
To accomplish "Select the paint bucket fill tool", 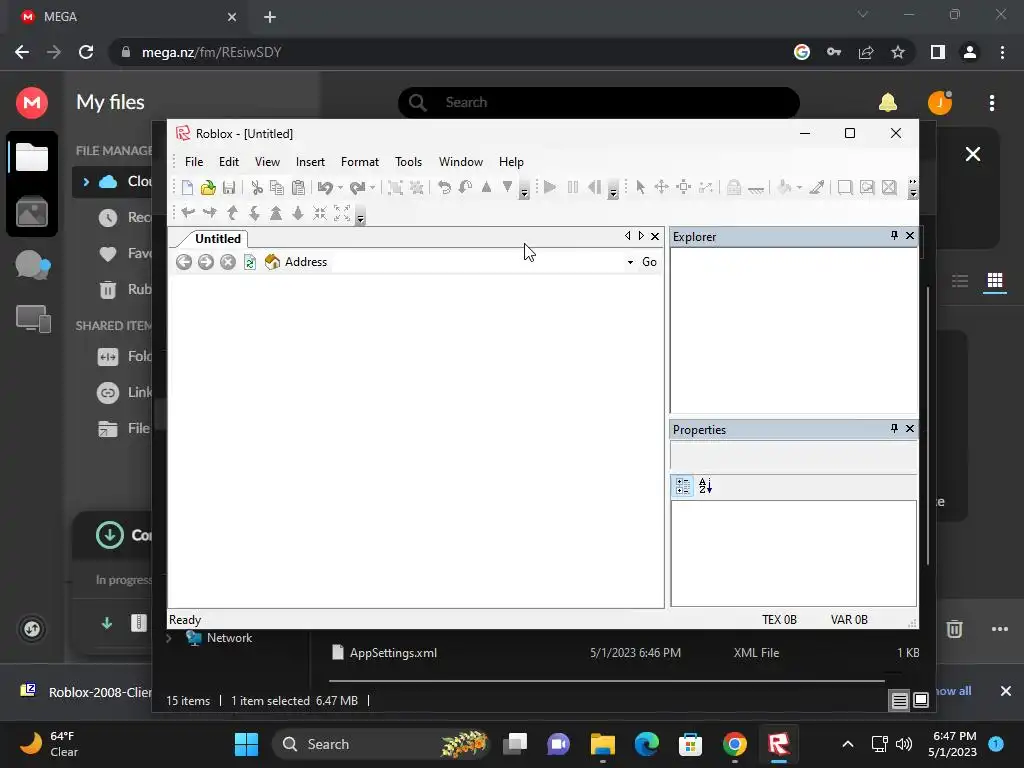I will [784, 188].
